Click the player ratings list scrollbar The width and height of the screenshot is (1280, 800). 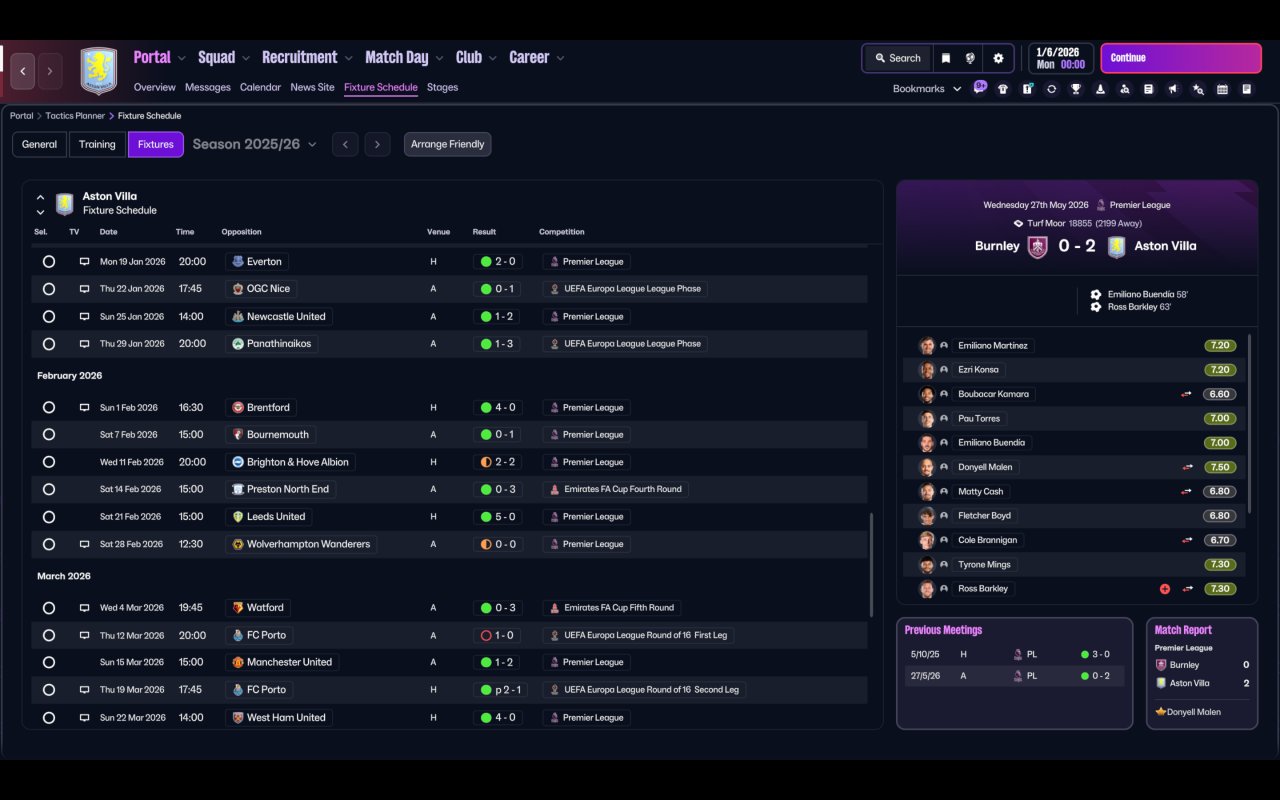1249,425
